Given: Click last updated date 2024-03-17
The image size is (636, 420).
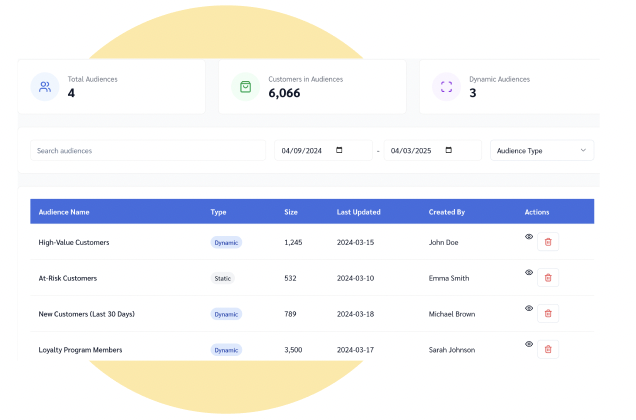Looking at the screenshot, I should click(355, 349).
